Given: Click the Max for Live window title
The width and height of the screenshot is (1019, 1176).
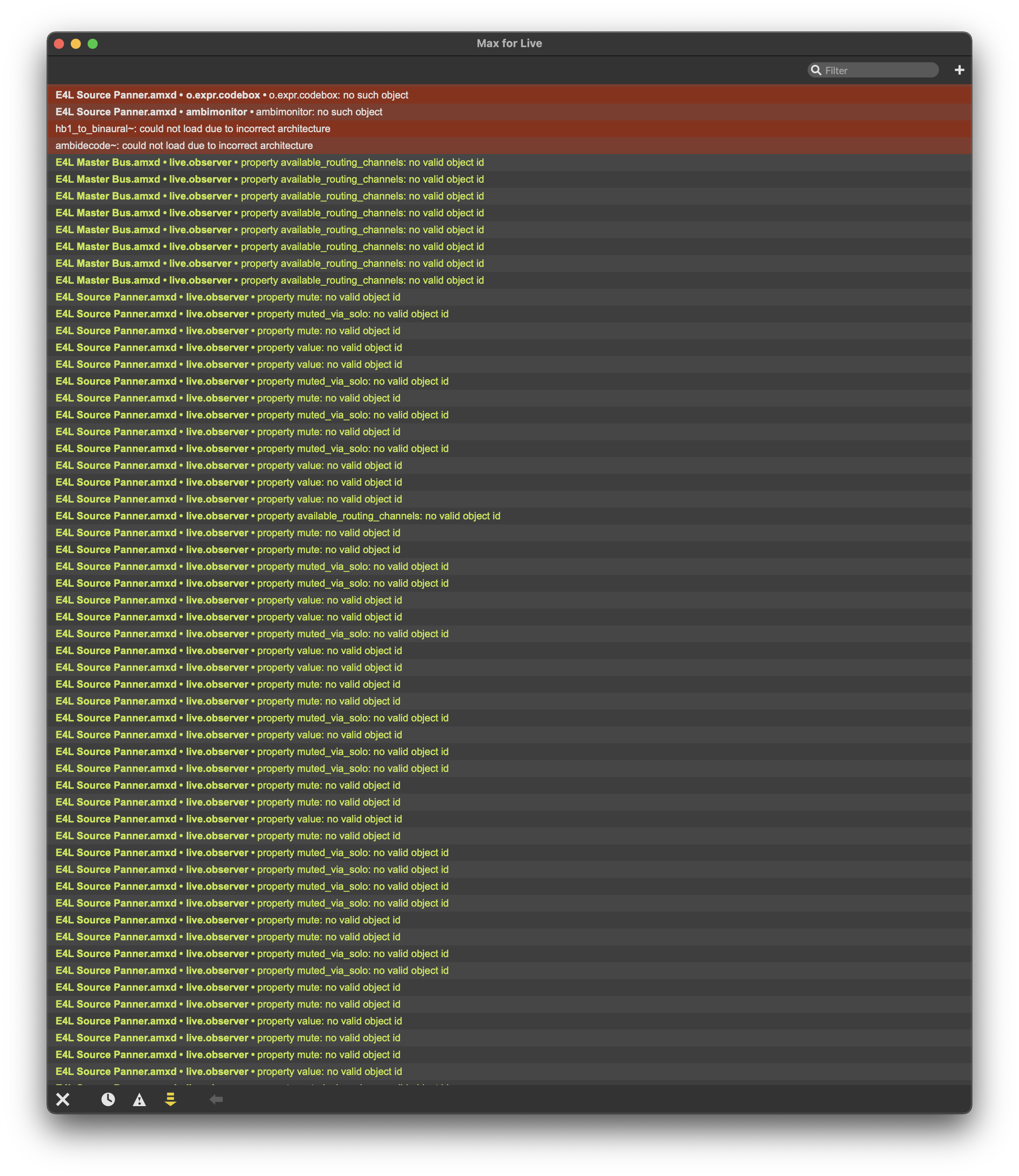Looking at the screenshot, I should coord(509,43).
